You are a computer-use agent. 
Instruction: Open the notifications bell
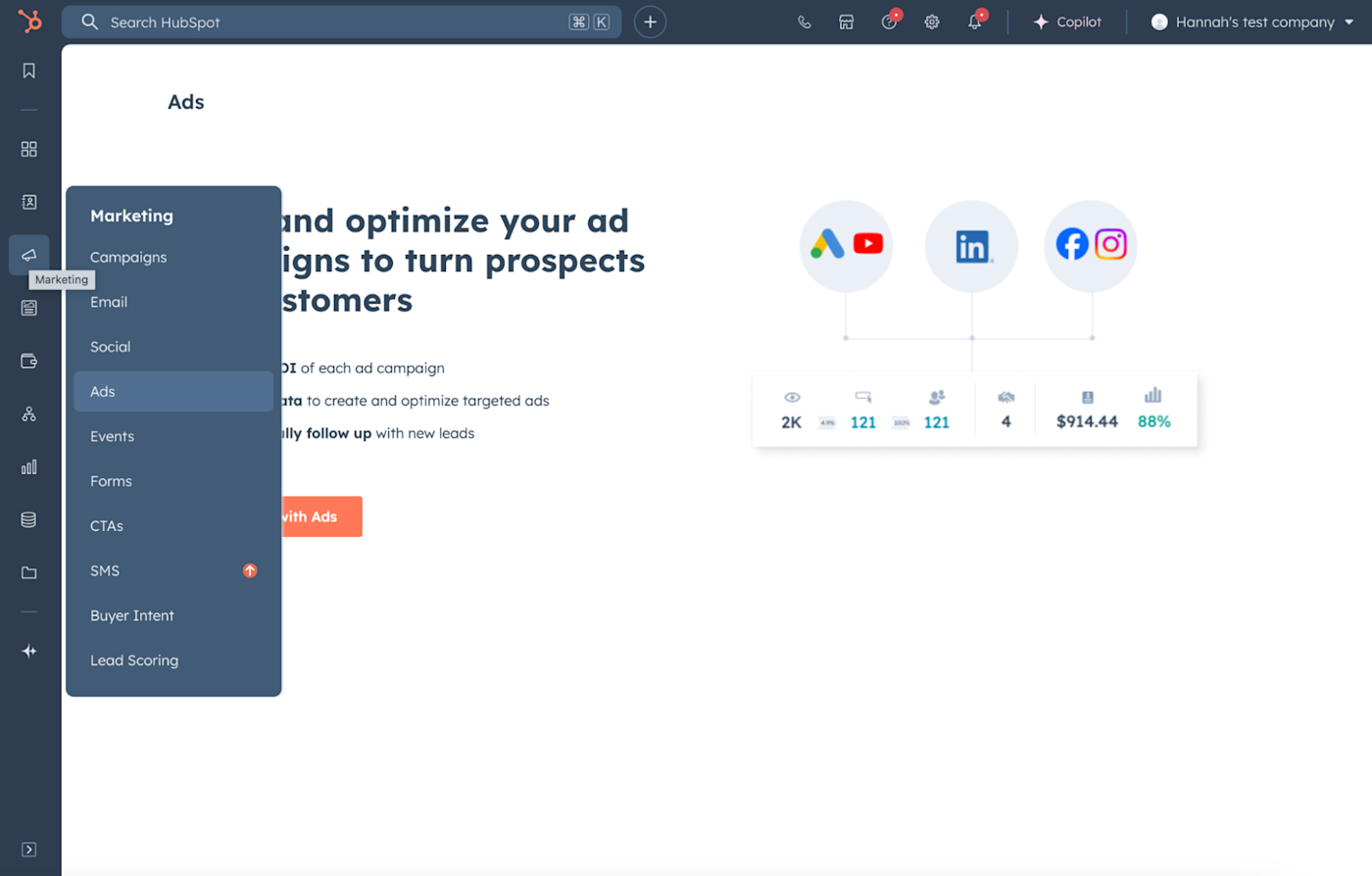pyautogui.click(x=975, y=22)
